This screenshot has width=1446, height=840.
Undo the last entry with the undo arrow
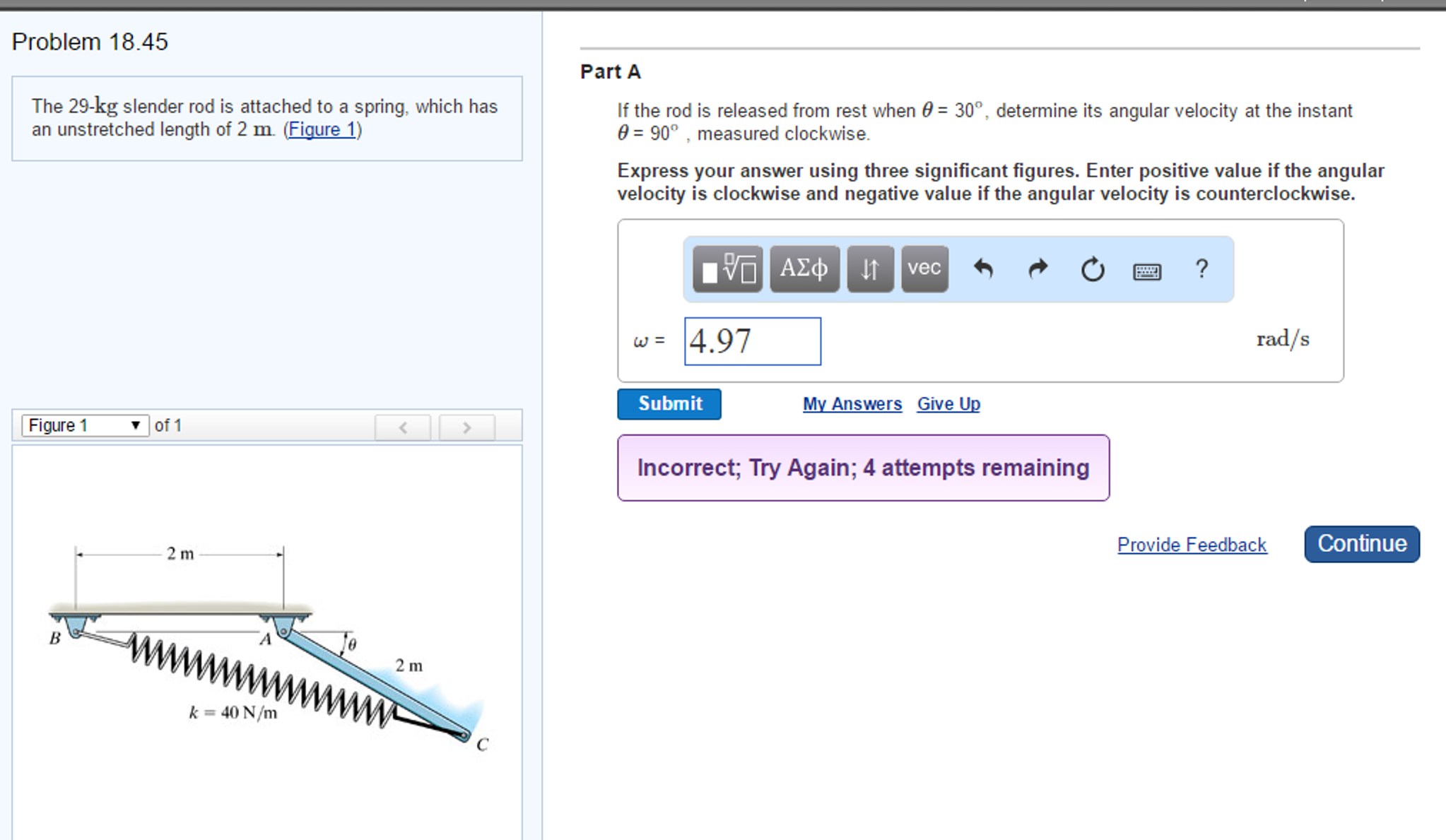click(983, 269)
